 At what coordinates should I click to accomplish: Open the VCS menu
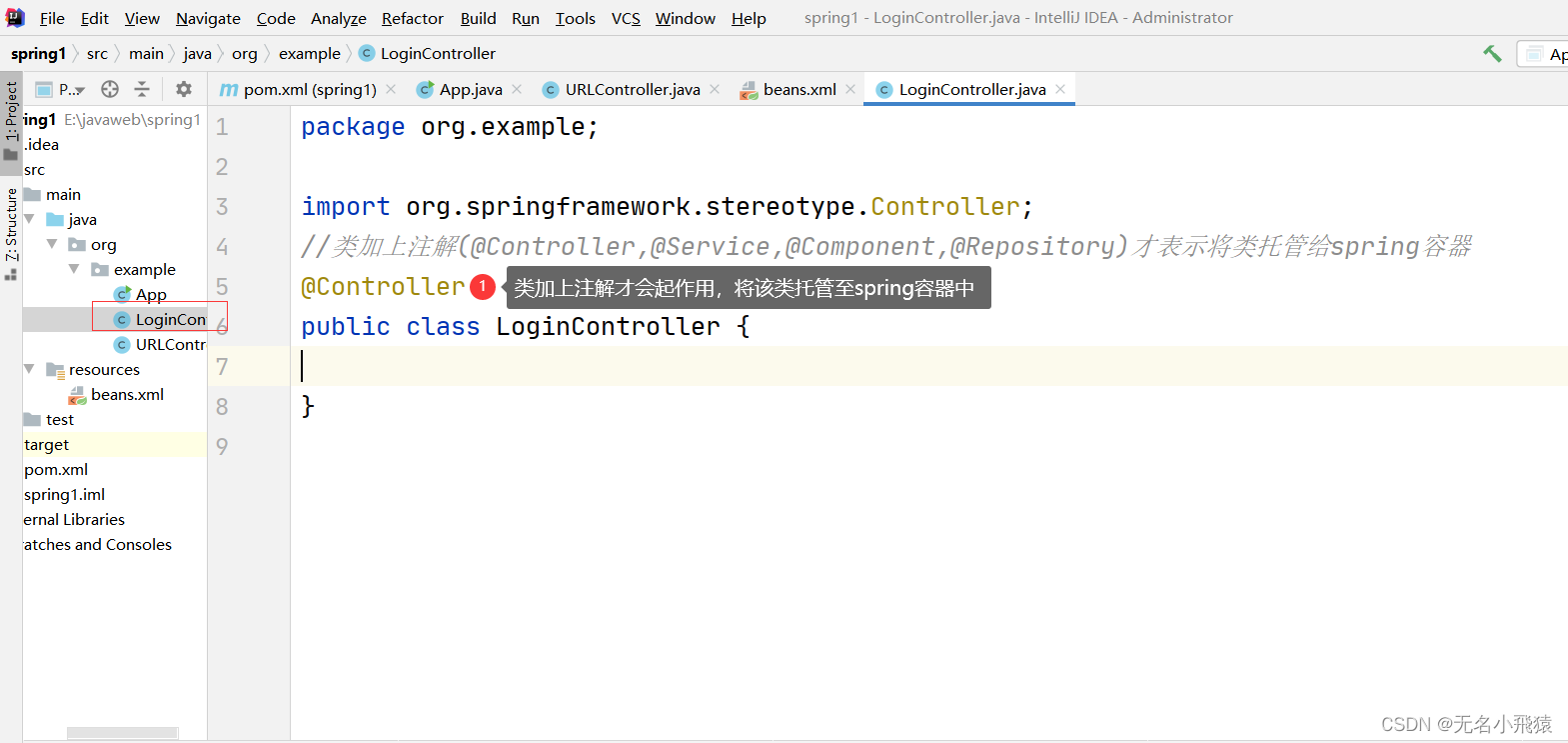626,18
